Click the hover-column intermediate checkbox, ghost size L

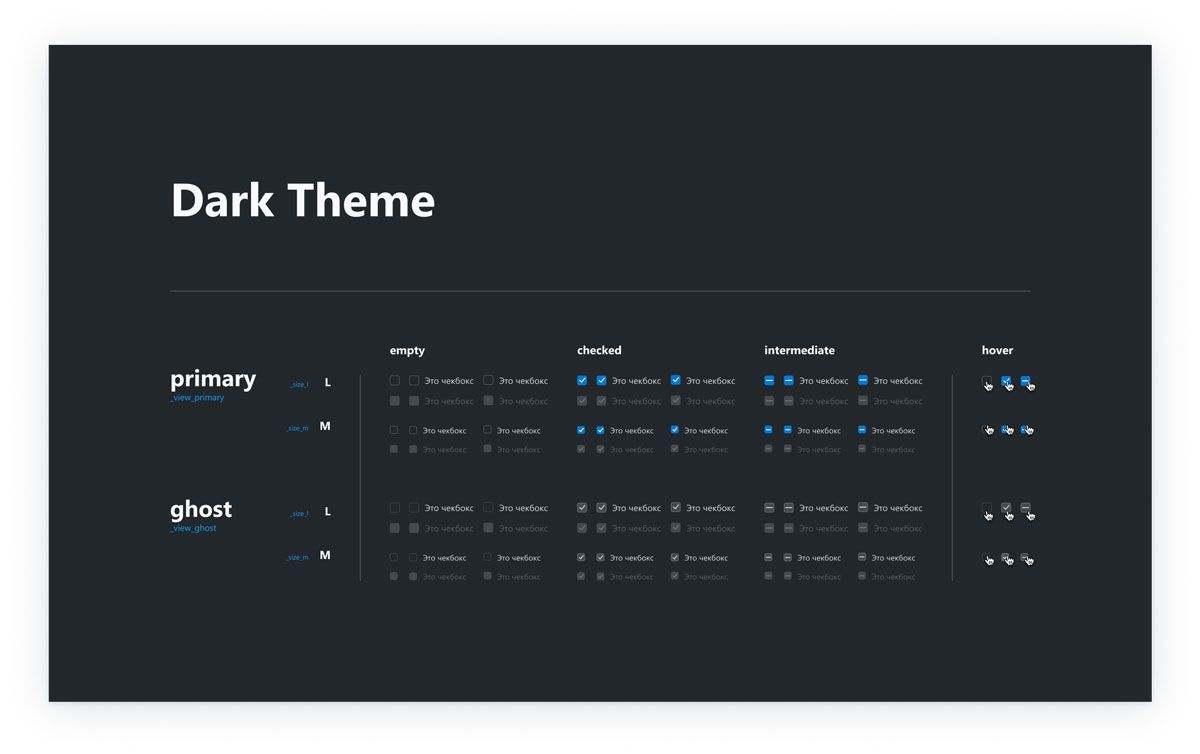click(x=1026, y=508)
